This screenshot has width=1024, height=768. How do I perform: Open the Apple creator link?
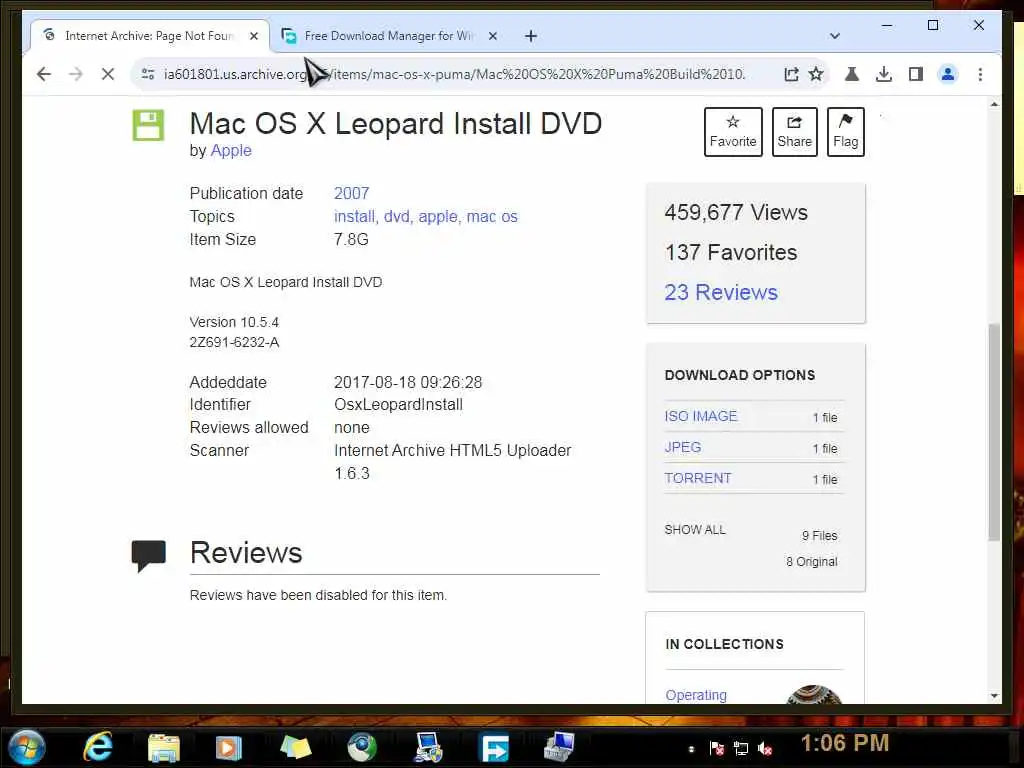coord(231,150)
